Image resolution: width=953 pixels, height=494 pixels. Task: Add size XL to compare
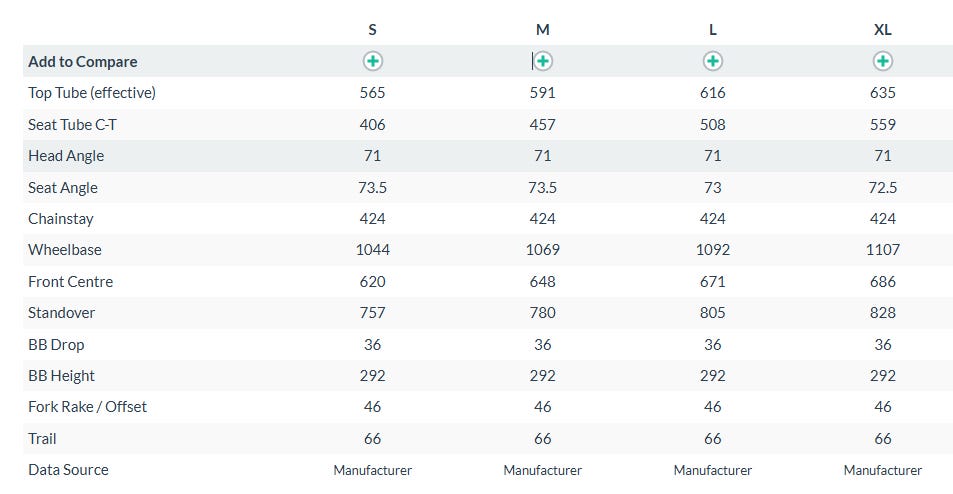click(883, 61)
